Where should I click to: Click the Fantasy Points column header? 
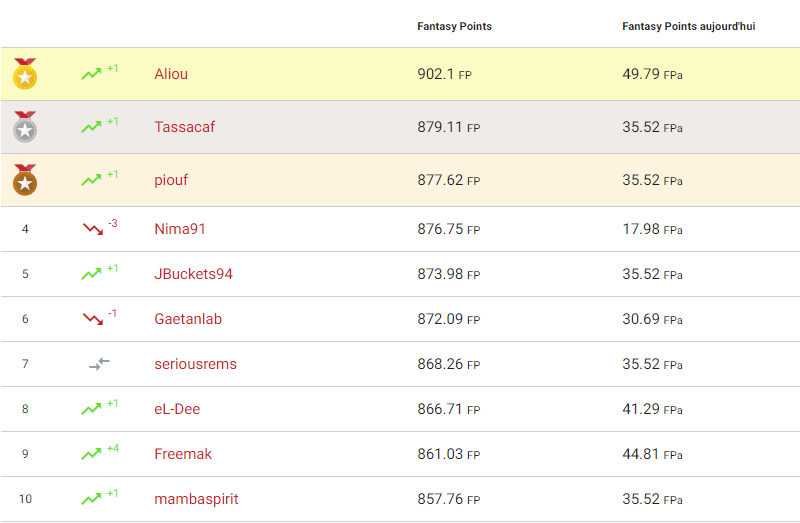click(454, 26)
